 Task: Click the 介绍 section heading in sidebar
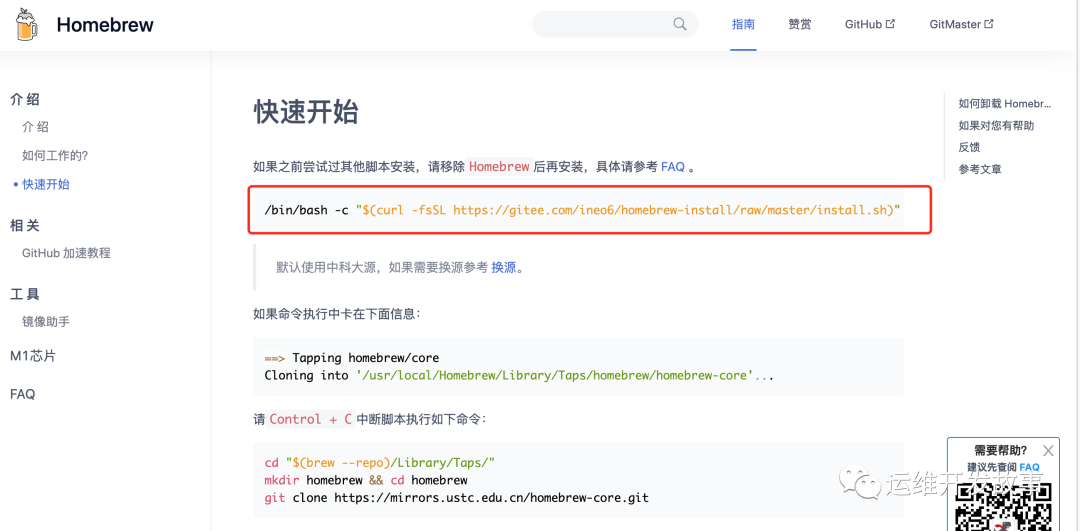(x=25, y=99)
